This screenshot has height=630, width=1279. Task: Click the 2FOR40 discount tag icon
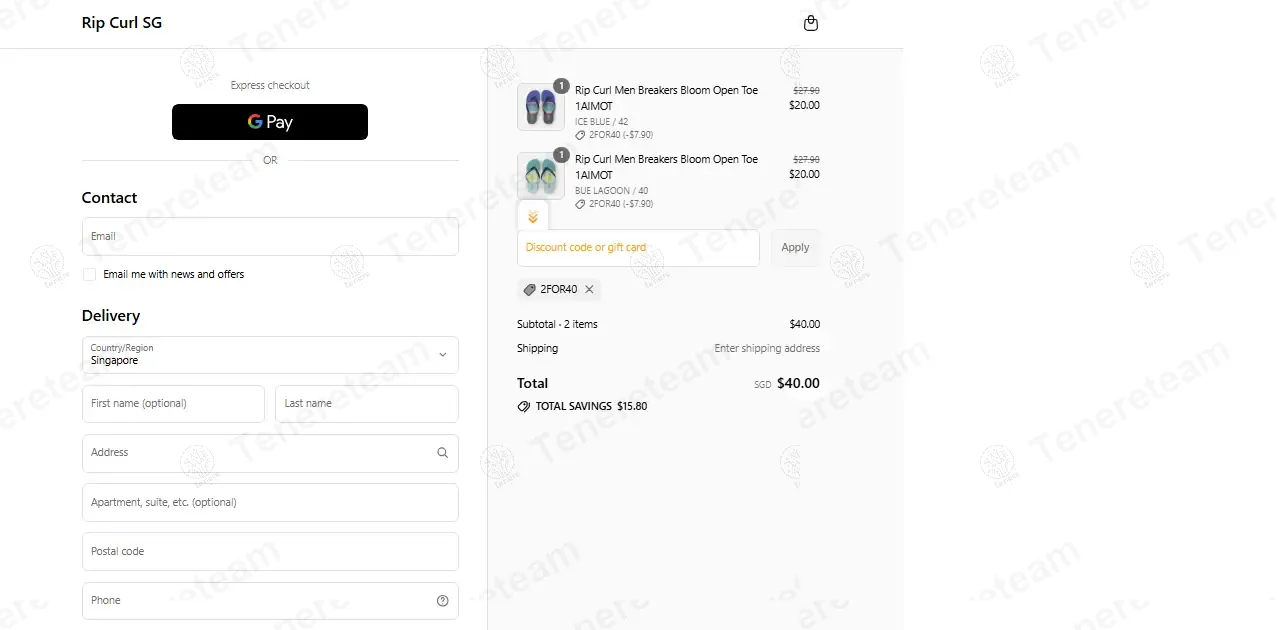530,290
